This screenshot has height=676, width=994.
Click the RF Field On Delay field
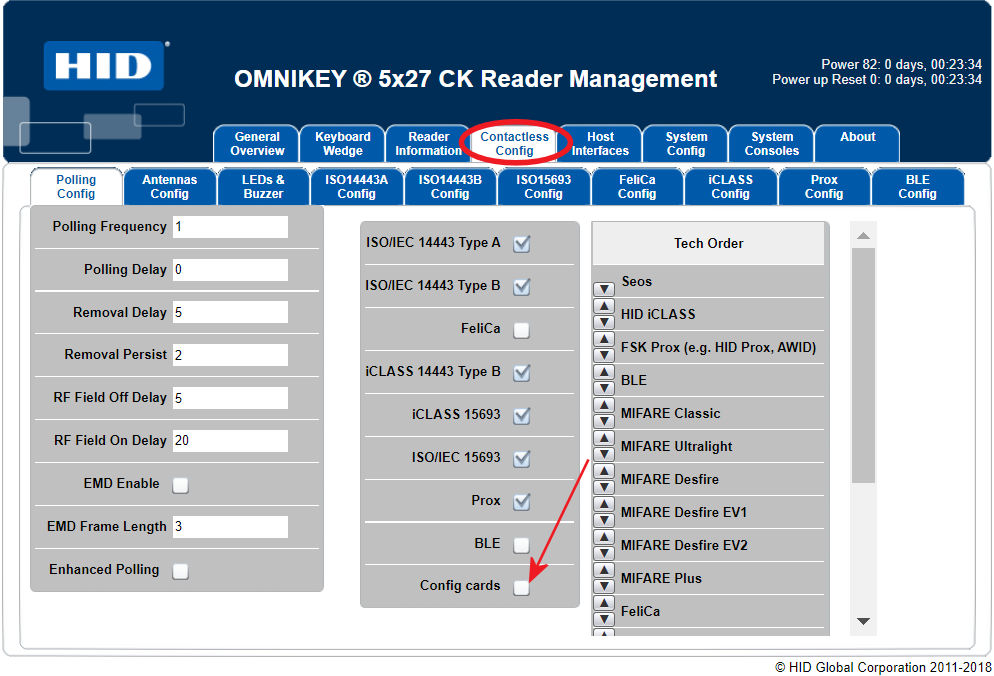pyautogui.click(x=230, y=441)
